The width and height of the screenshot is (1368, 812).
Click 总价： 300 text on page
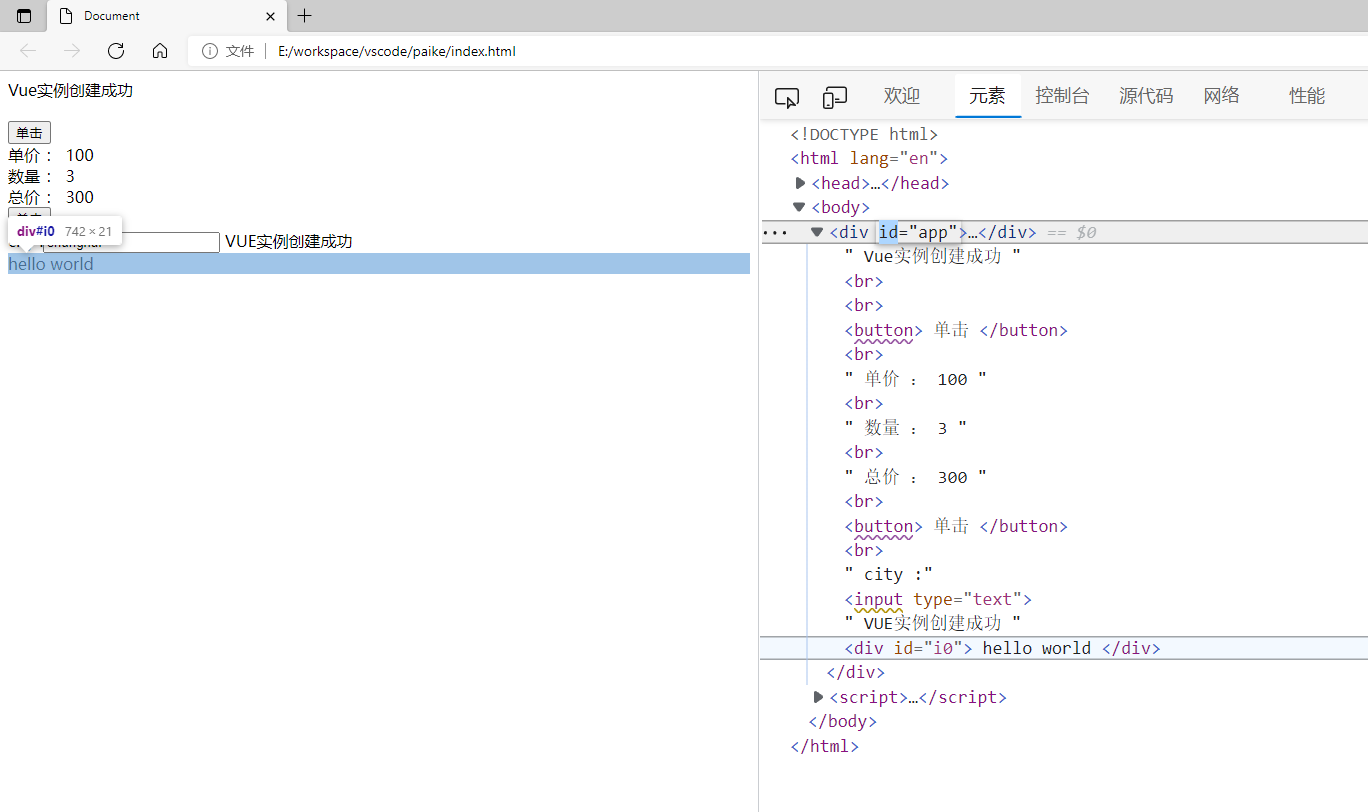pyautogui.click(x=51, y=197)
